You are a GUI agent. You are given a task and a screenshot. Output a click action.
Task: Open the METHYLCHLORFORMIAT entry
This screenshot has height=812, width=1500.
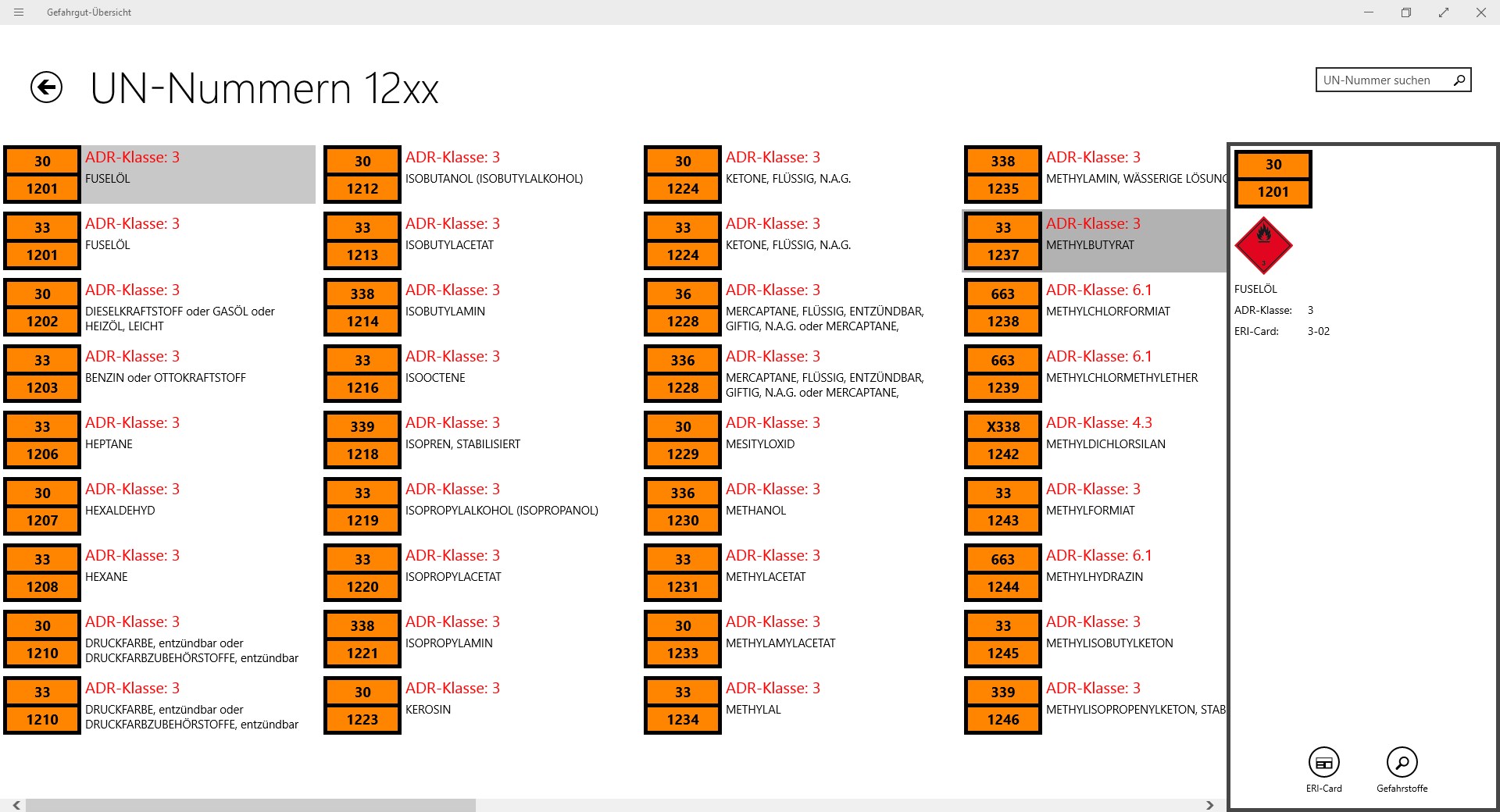(x=1095, y=308)
